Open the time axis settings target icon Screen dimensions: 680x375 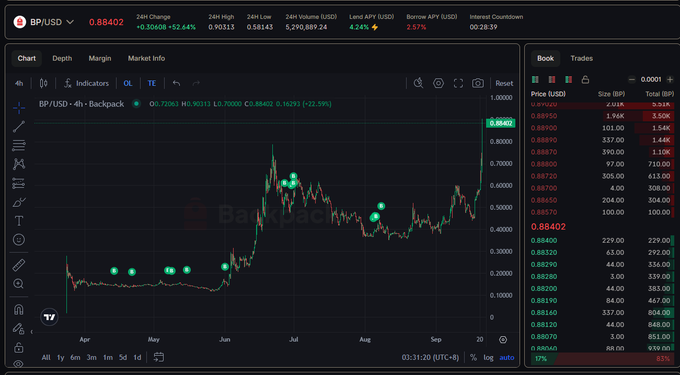tap(503, 339)
